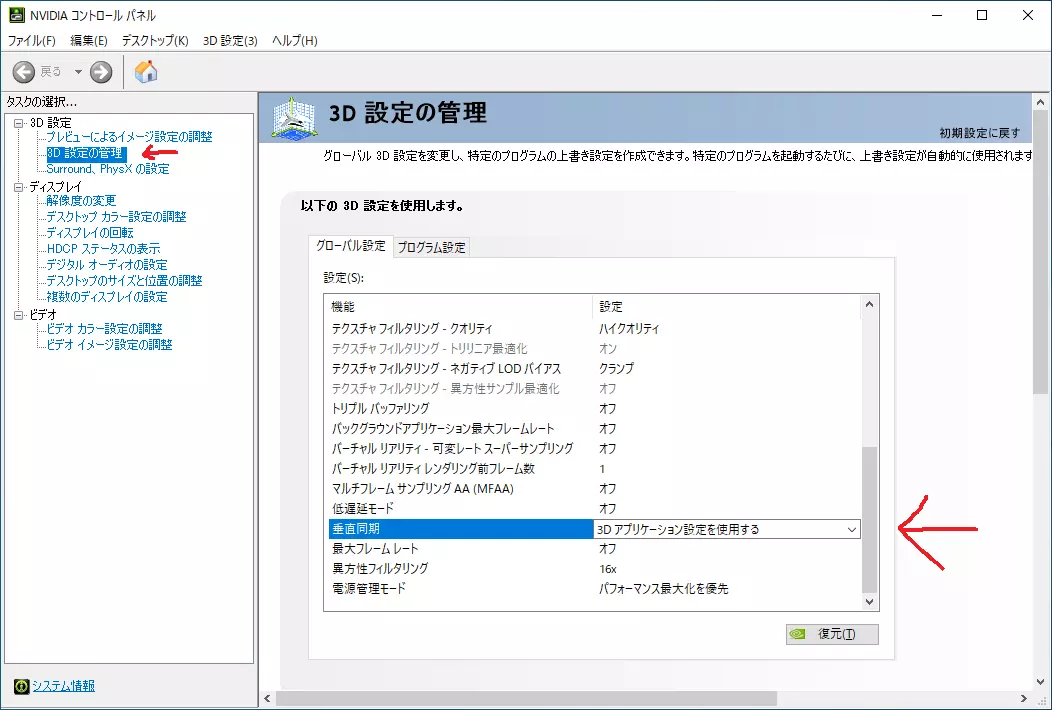Click the システム情報 info icon
This screenshot has height=710, width=1052.
click(x=21, y=686)
